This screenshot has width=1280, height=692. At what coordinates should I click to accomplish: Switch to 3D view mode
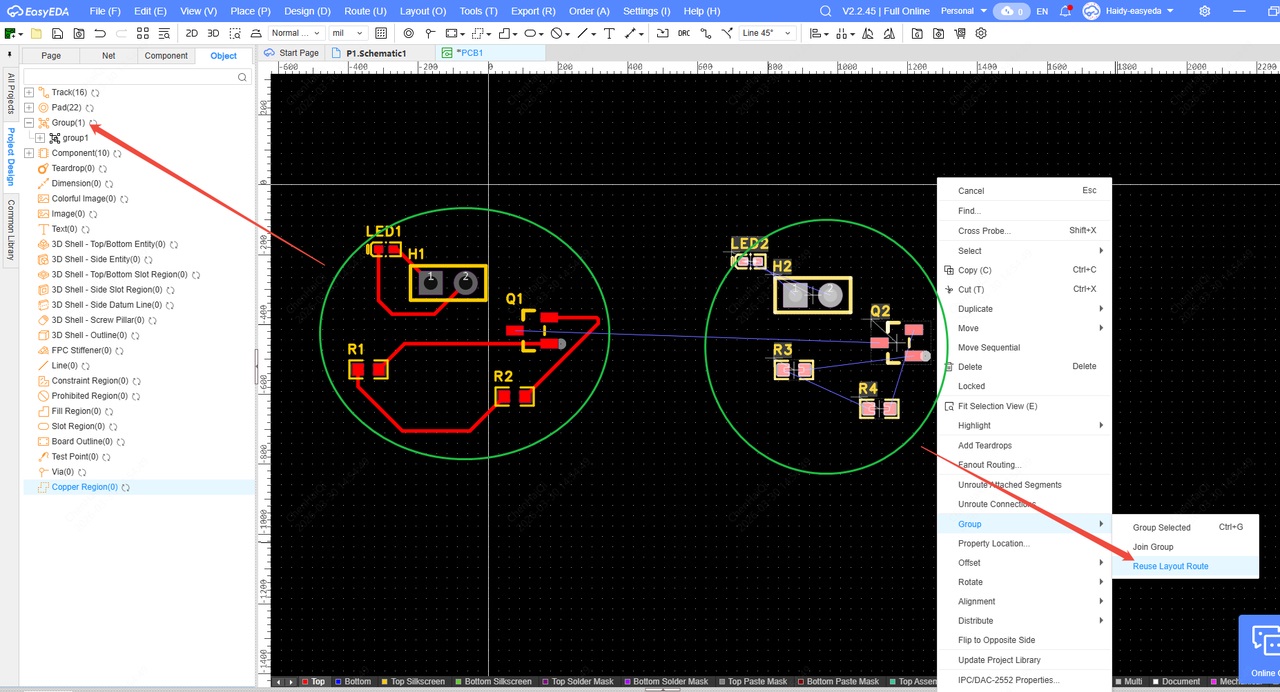click(213, 33)
